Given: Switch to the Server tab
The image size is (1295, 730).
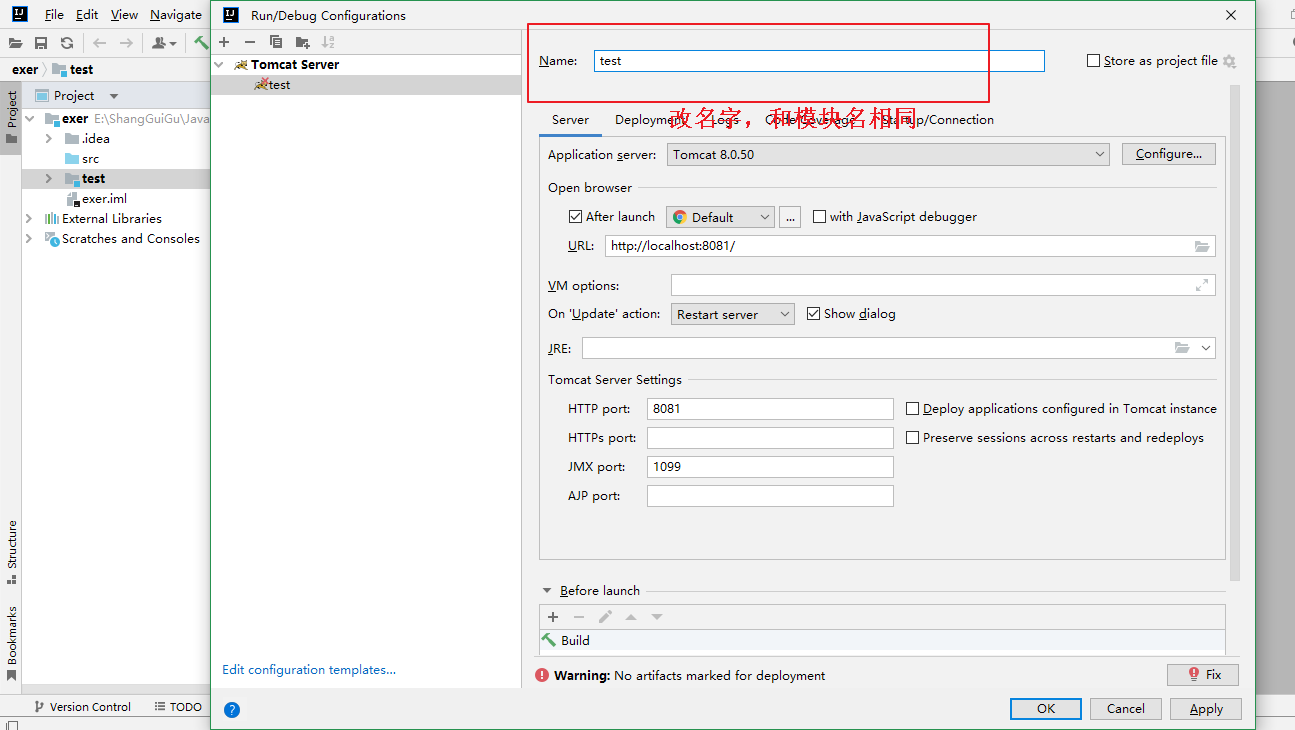Looking at the screenshot, I should (570, 119).
